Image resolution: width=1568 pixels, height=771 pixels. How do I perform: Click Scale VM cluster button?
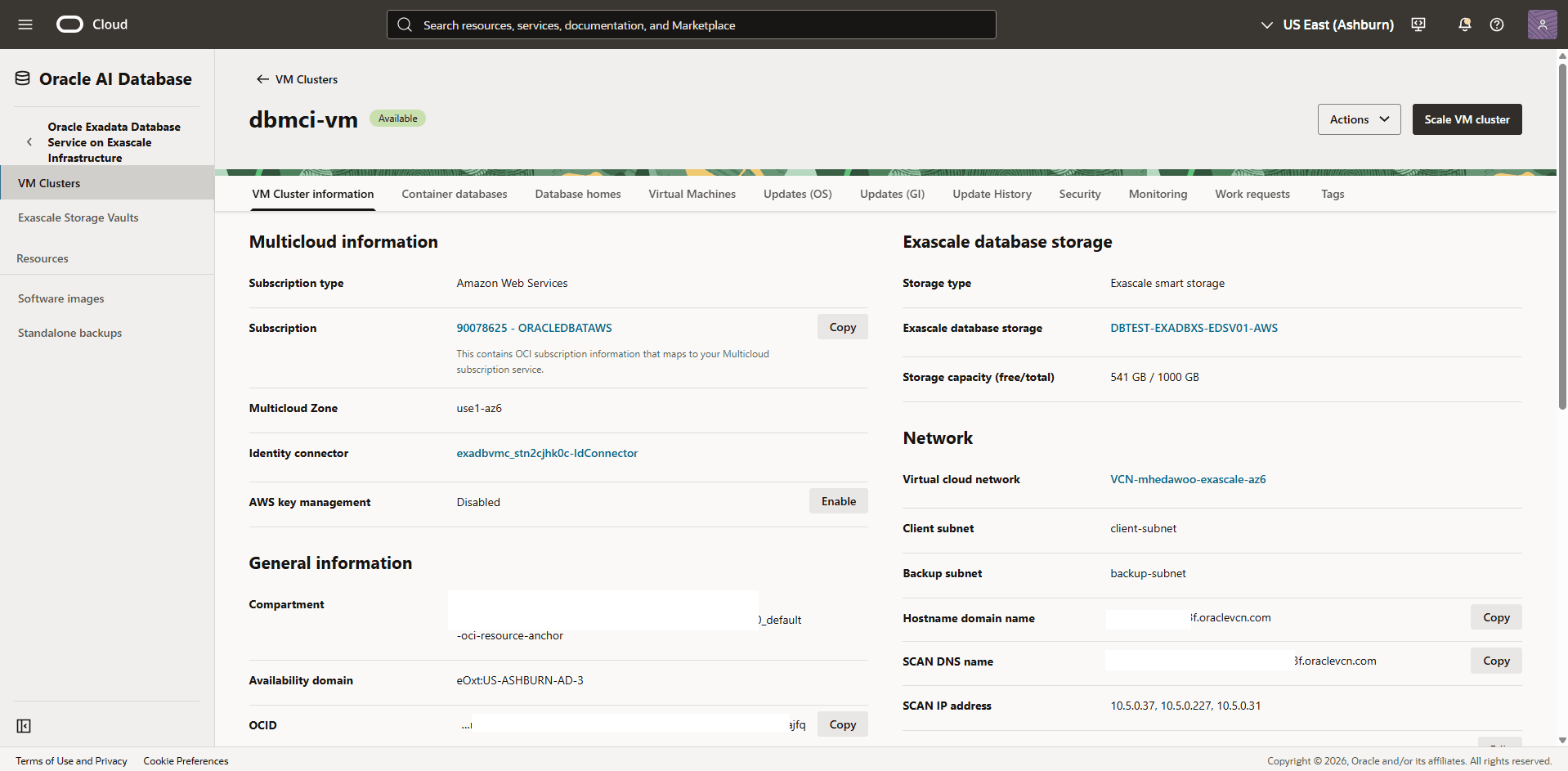tap(1467, 119)
